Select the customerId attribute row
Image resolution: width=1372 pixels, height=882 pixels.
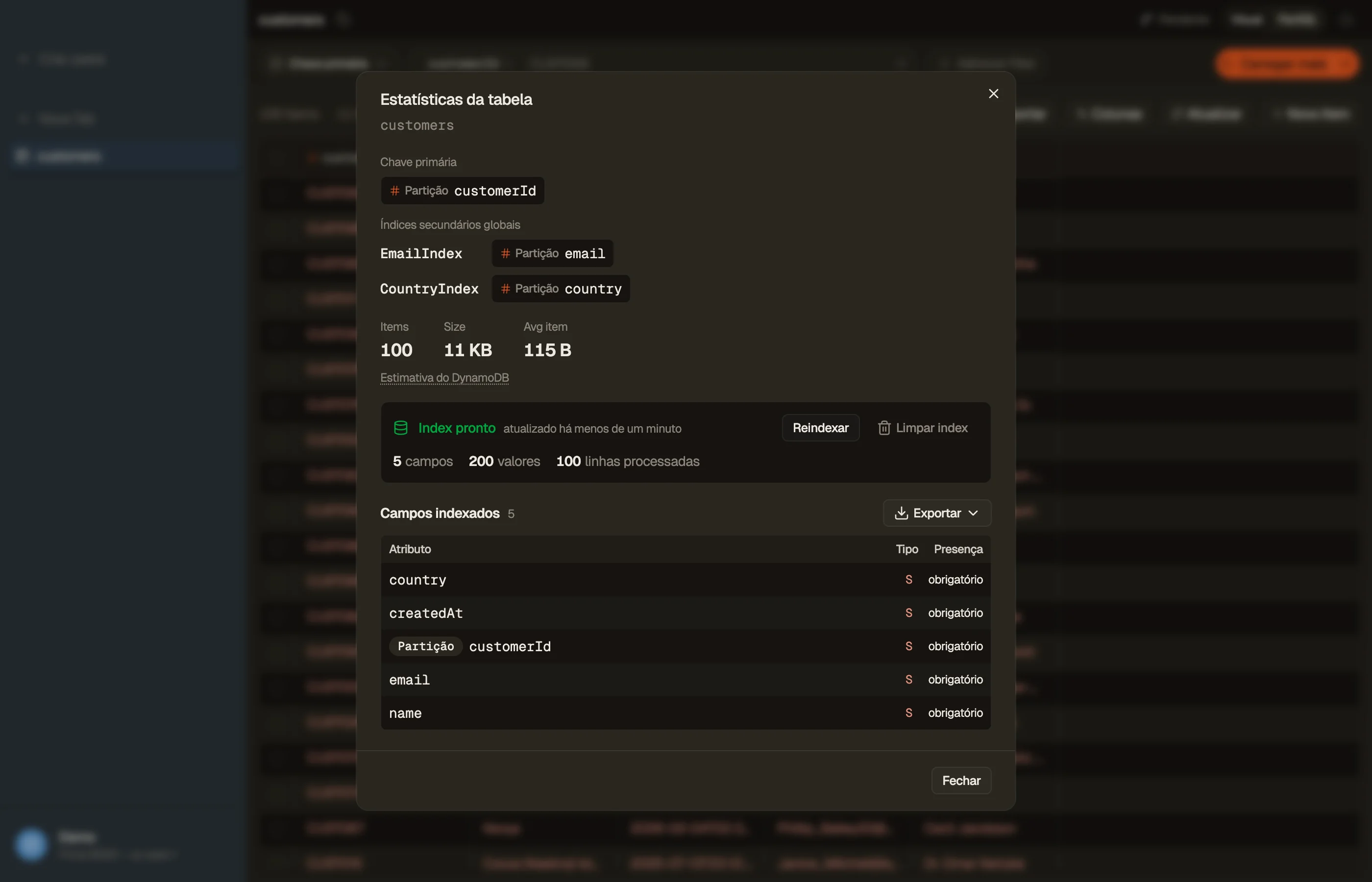686,647
